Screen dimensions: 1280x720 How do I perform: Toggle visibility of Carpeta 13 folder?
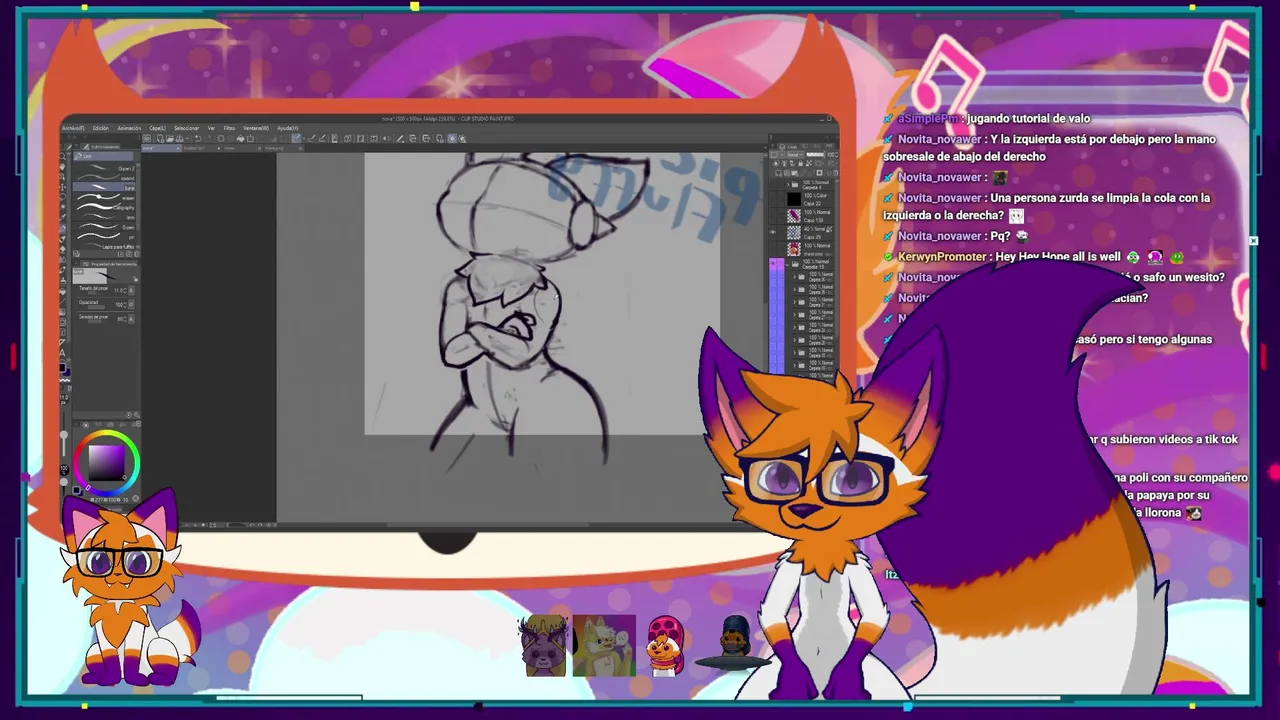pyautogui.click(x=773, y=264)
